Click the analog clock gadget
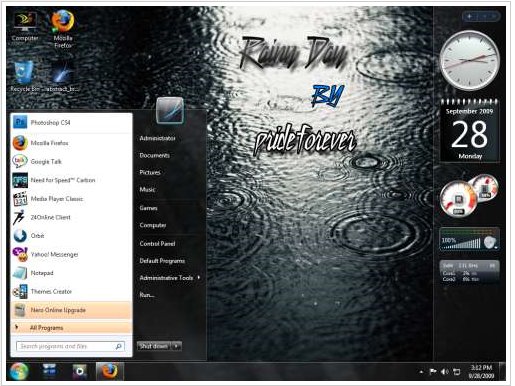Viewport: 515px width, 386px height. (x=469, y=60)
